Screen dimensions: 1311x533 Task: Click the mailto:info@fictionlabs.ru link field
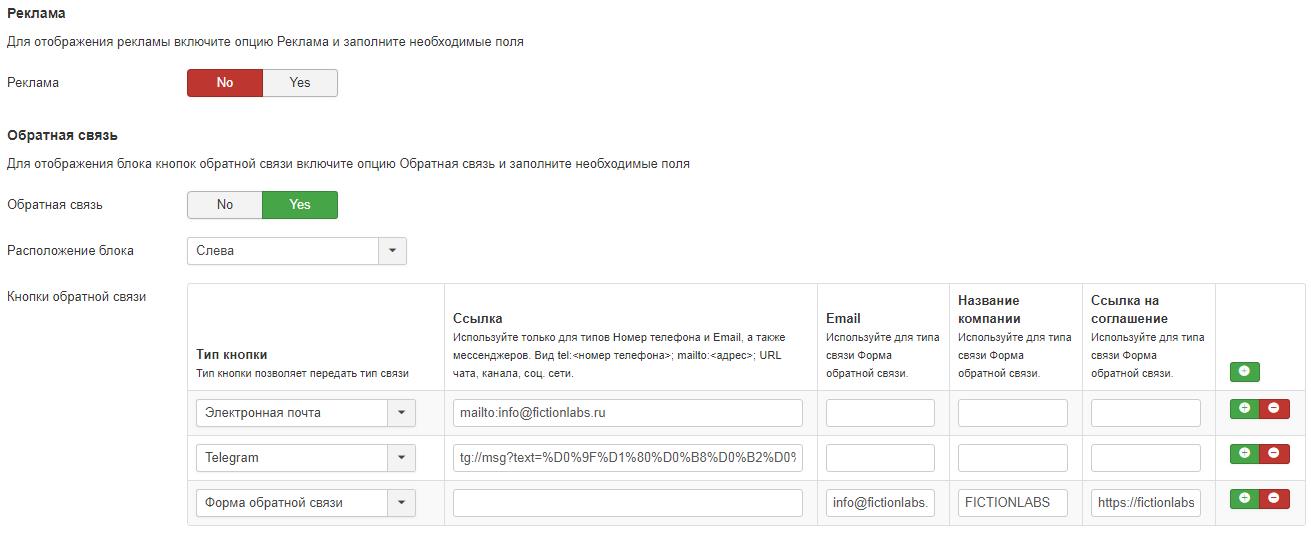[x=627, y=413]
